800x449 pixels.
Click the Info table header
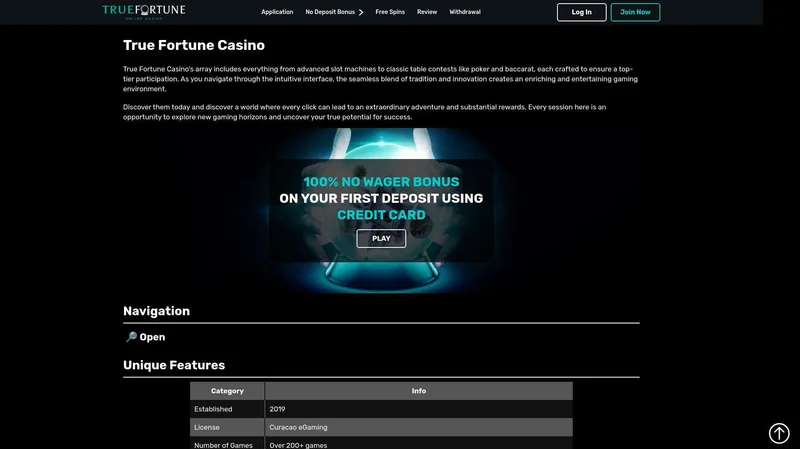point(419,391)
